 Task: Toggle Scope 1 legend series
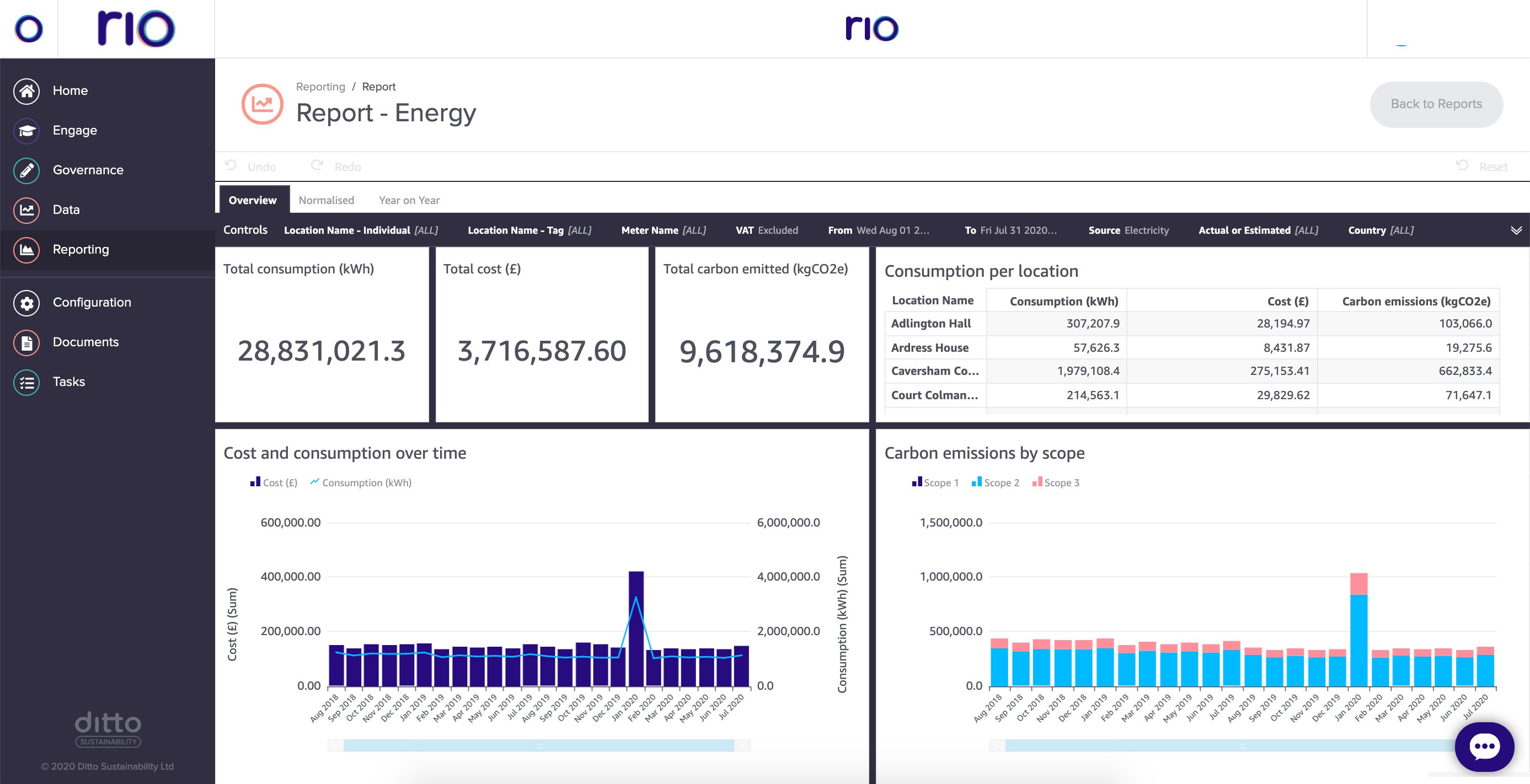[935, 482]
